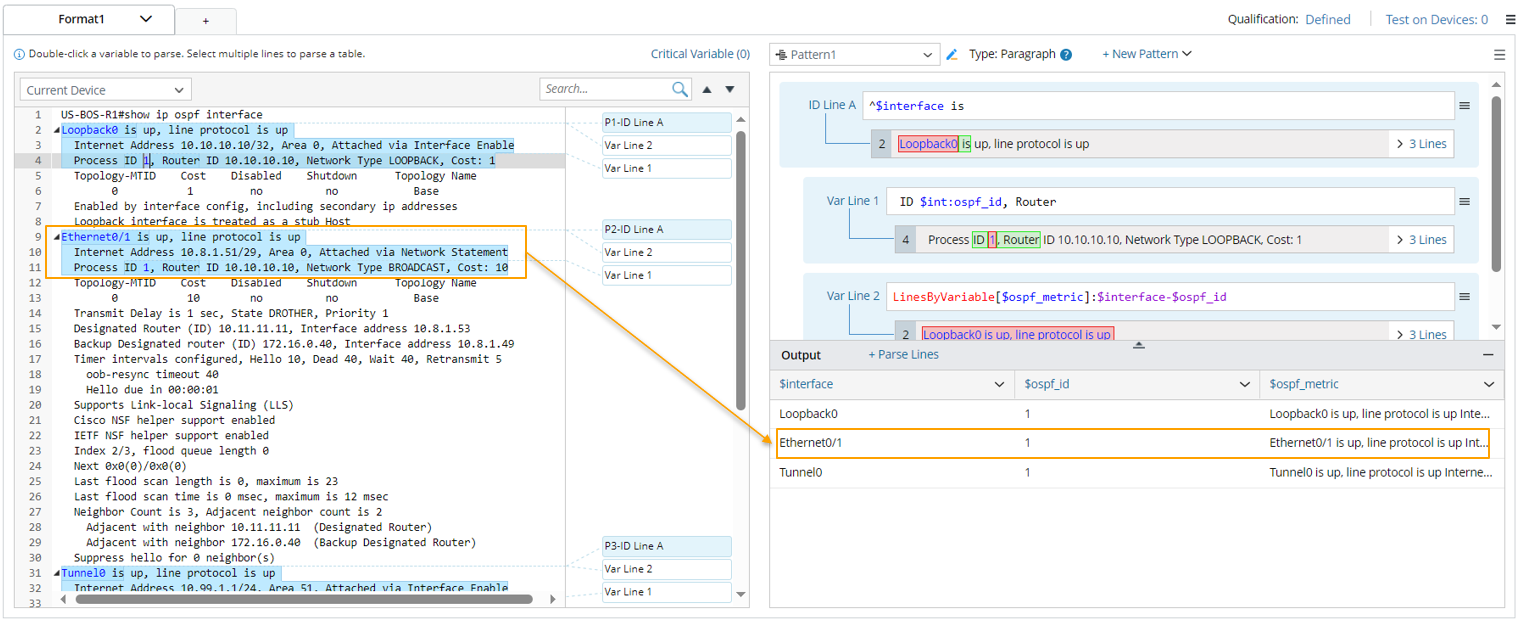
Task: Minimize the Output panel with the dash icon
Action: [1488, 355]
